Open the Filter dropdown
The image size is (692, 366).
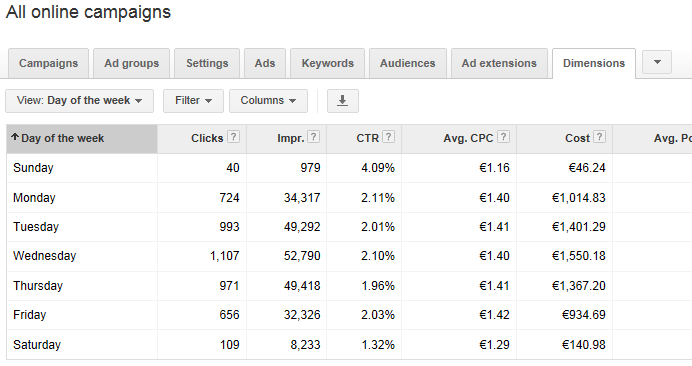(193, 101)
